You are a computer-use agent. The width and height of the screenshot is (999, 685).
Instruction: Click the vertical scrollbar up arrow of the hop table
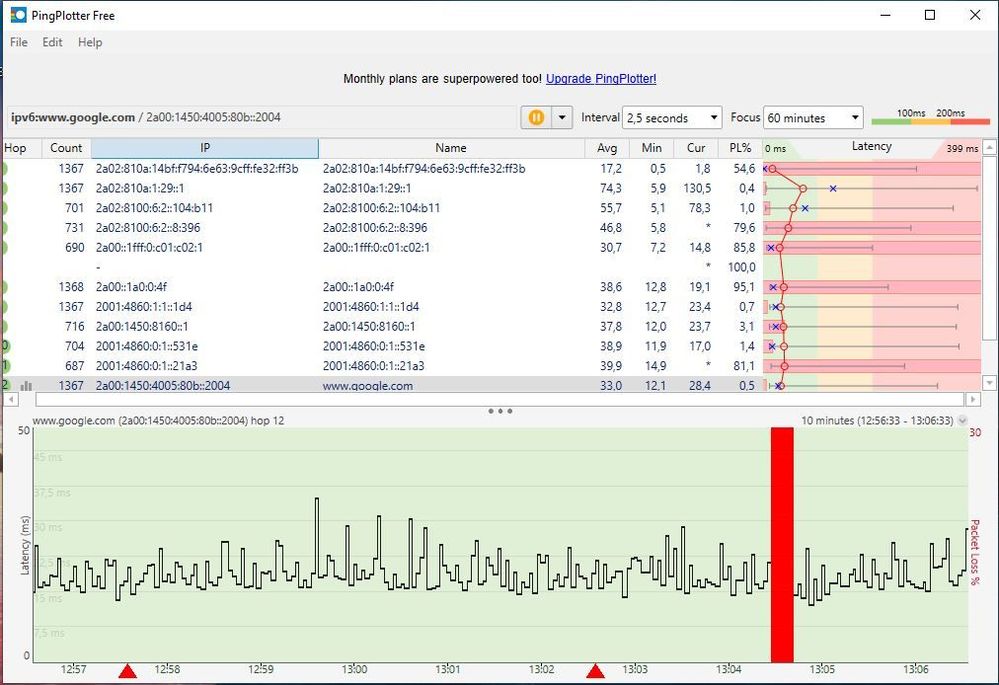pyautogui.click(x=989, y=147)
